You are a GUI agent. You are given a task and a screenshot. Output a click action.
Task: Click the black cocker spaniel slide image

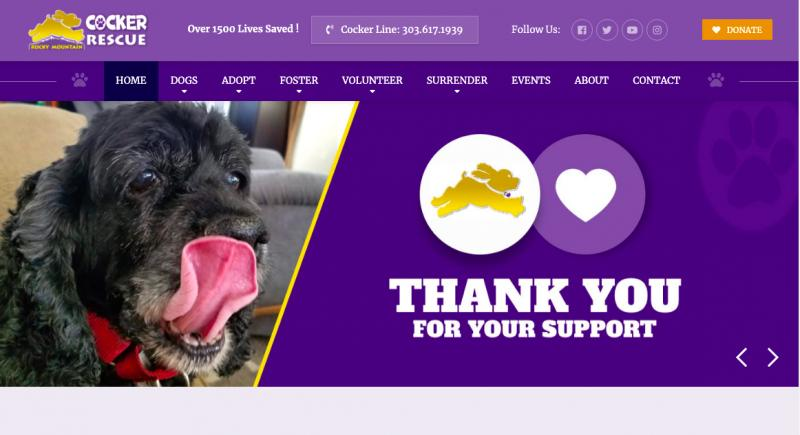click(153, 244)
